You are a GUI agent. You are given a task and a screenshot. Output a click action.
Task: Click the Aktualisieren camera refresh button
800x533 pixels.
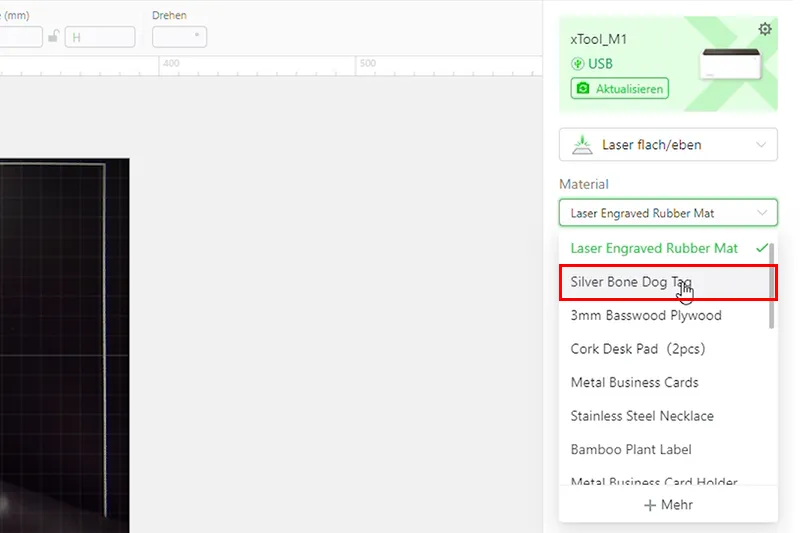(619, 89)
